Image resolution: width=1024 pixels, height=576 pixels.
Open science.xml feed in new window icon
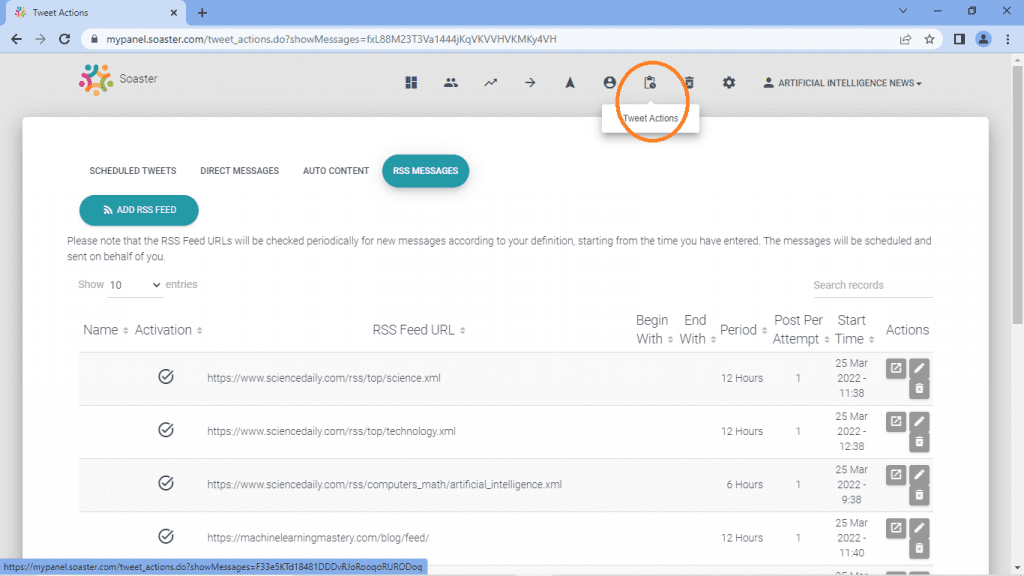(x=896, y=368)
